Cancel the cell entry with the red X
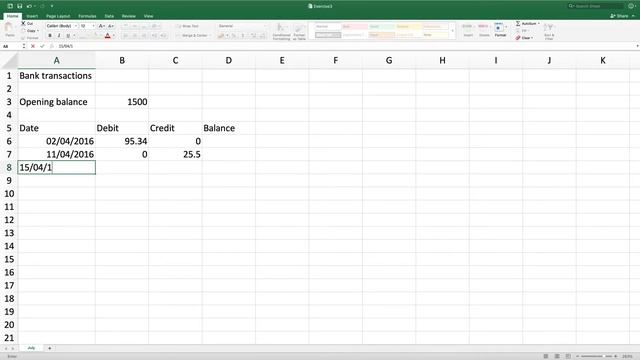640x360 pixels. tap(33, 46)
